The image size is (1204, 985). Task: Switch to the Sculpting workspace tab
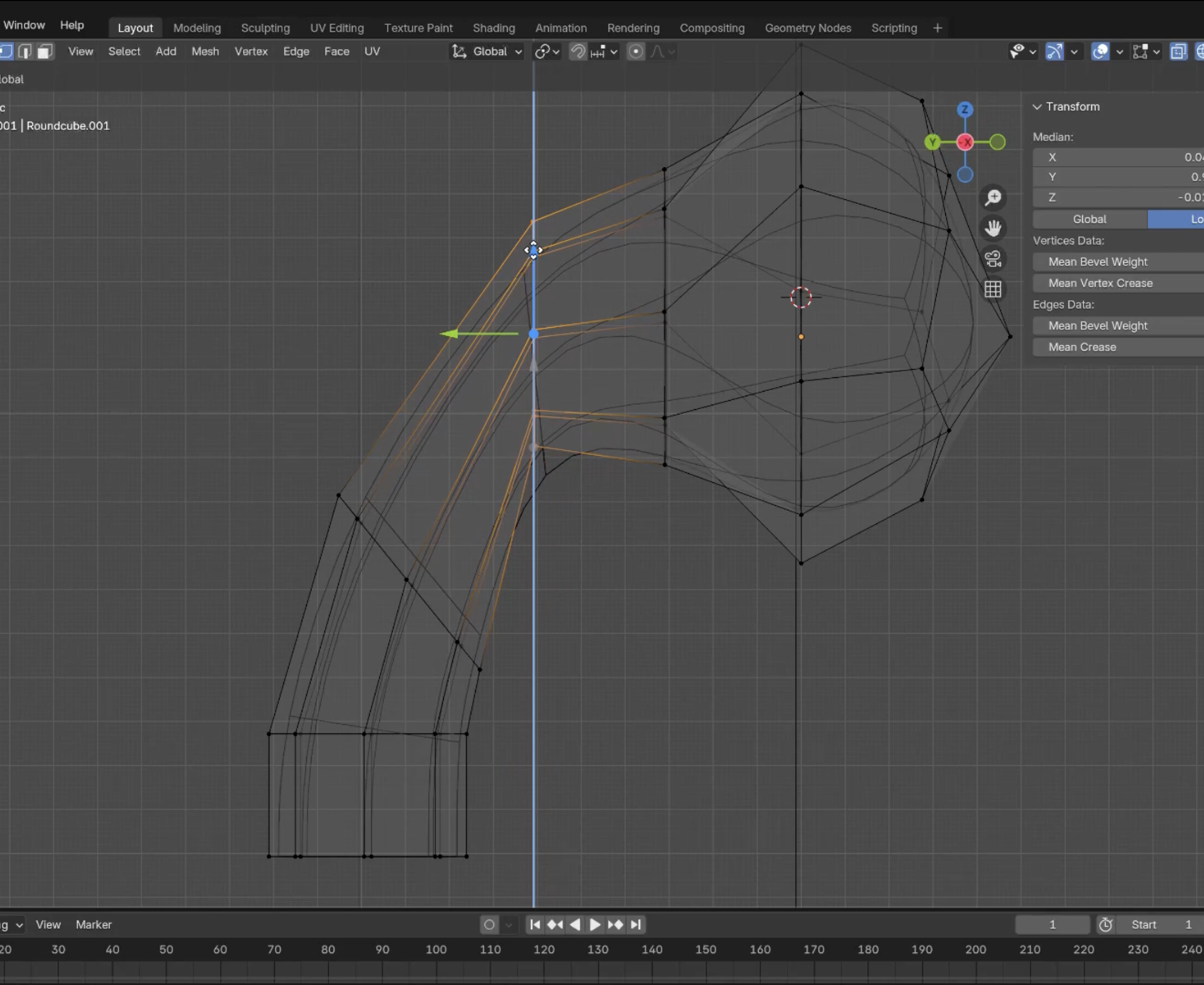265,28
